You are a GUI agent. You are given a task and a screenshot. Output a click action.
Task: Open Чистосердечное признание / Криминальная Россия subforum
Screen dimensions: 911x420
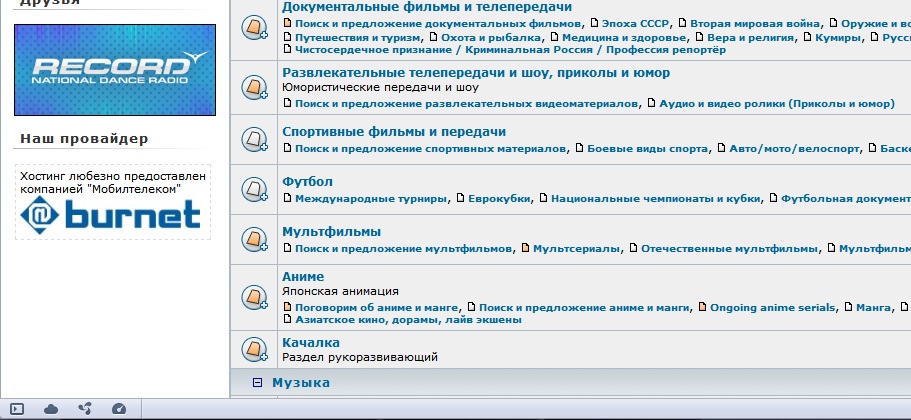pyautogui.click(x=510, y=50)
